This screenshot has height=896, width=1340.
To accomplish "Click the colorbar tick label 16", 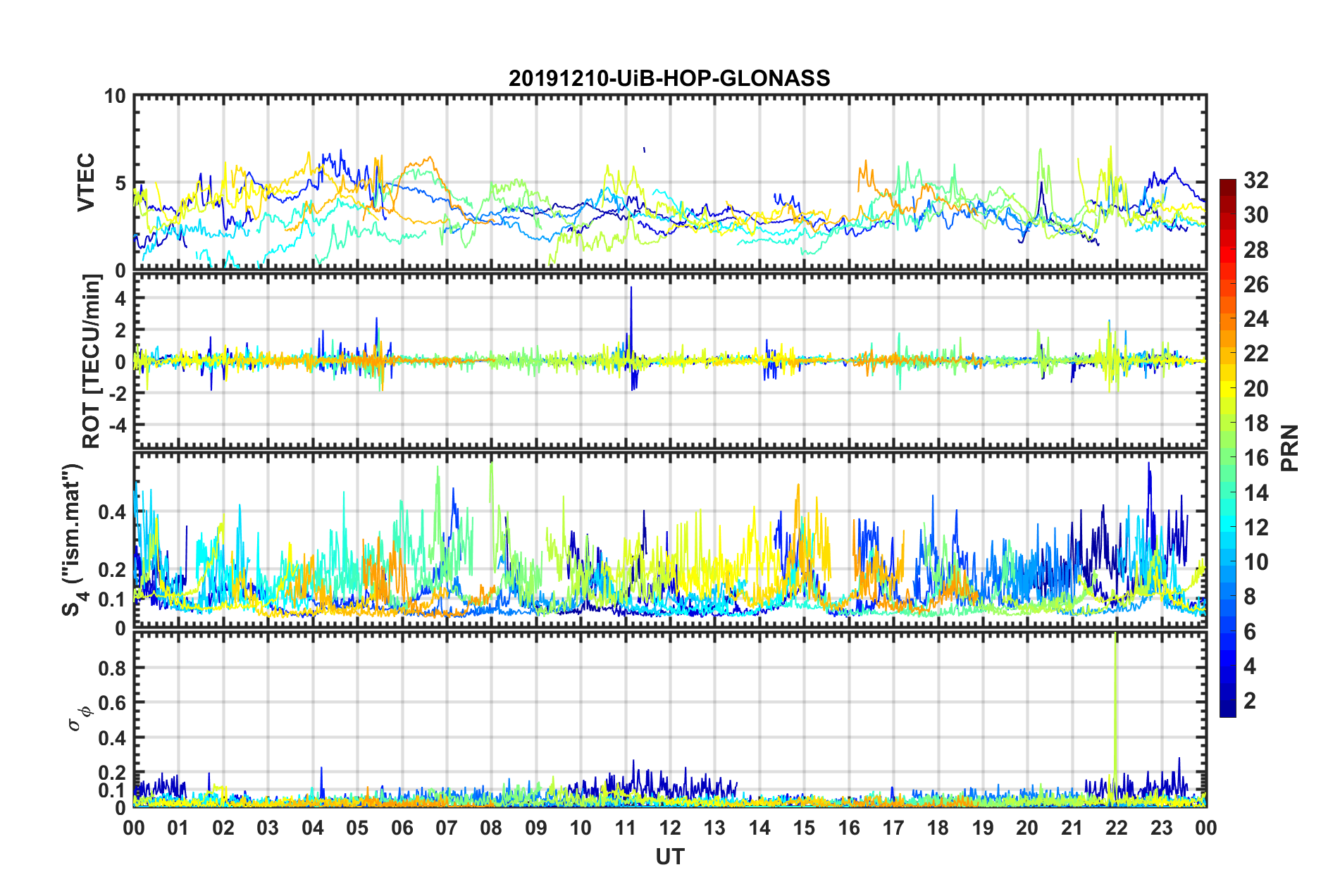I will [1255, 458].
